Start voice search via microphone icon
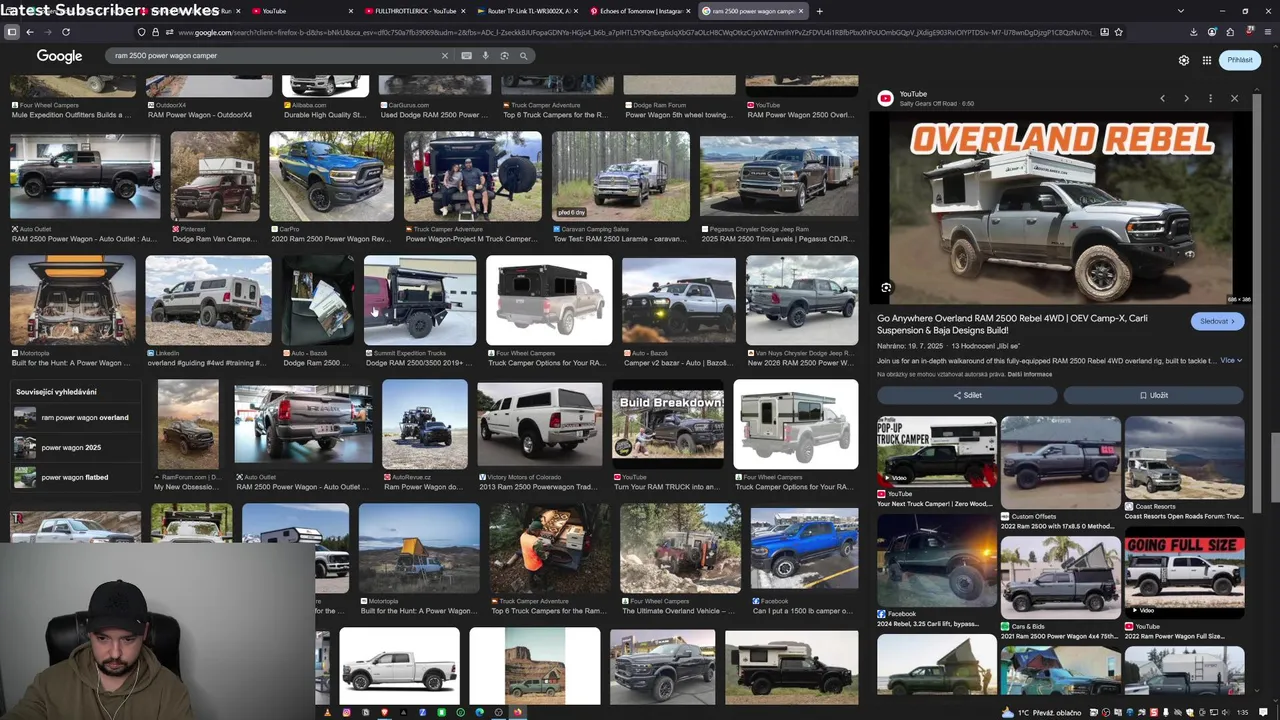1280x720 pixels. [485, 56]
